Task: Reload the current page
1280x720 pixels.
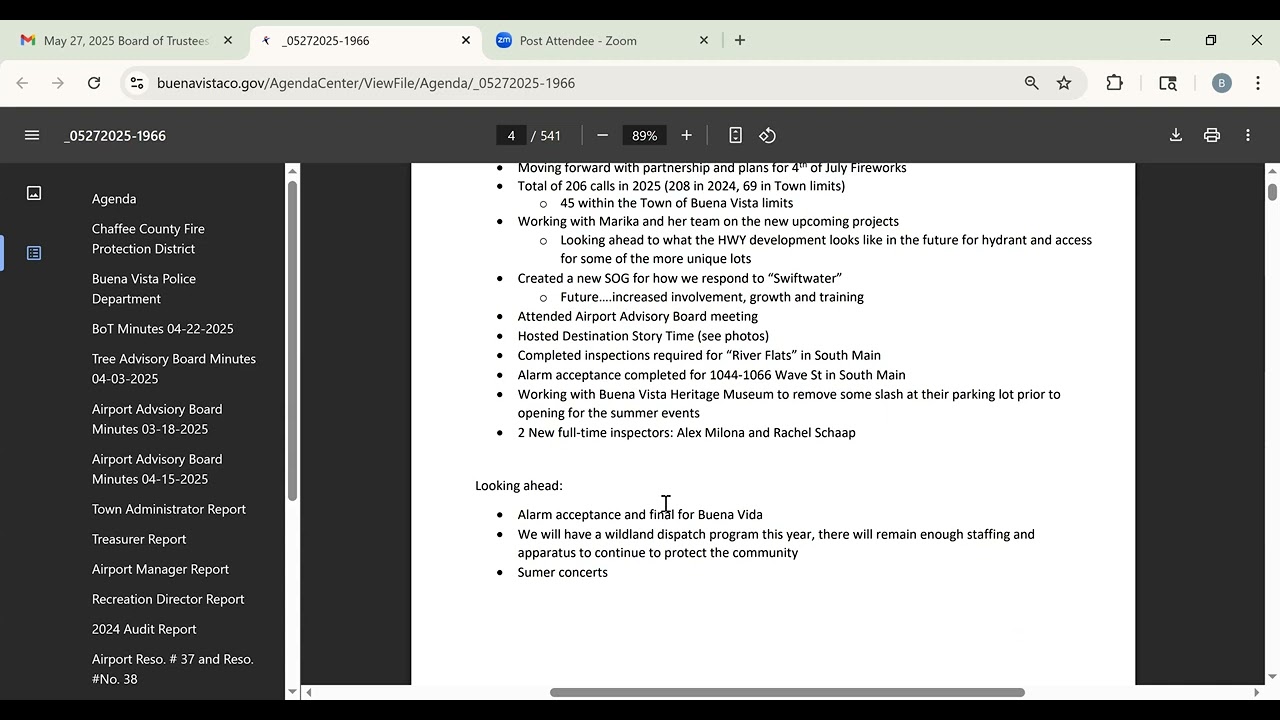Action: click(x=94, y=83)
